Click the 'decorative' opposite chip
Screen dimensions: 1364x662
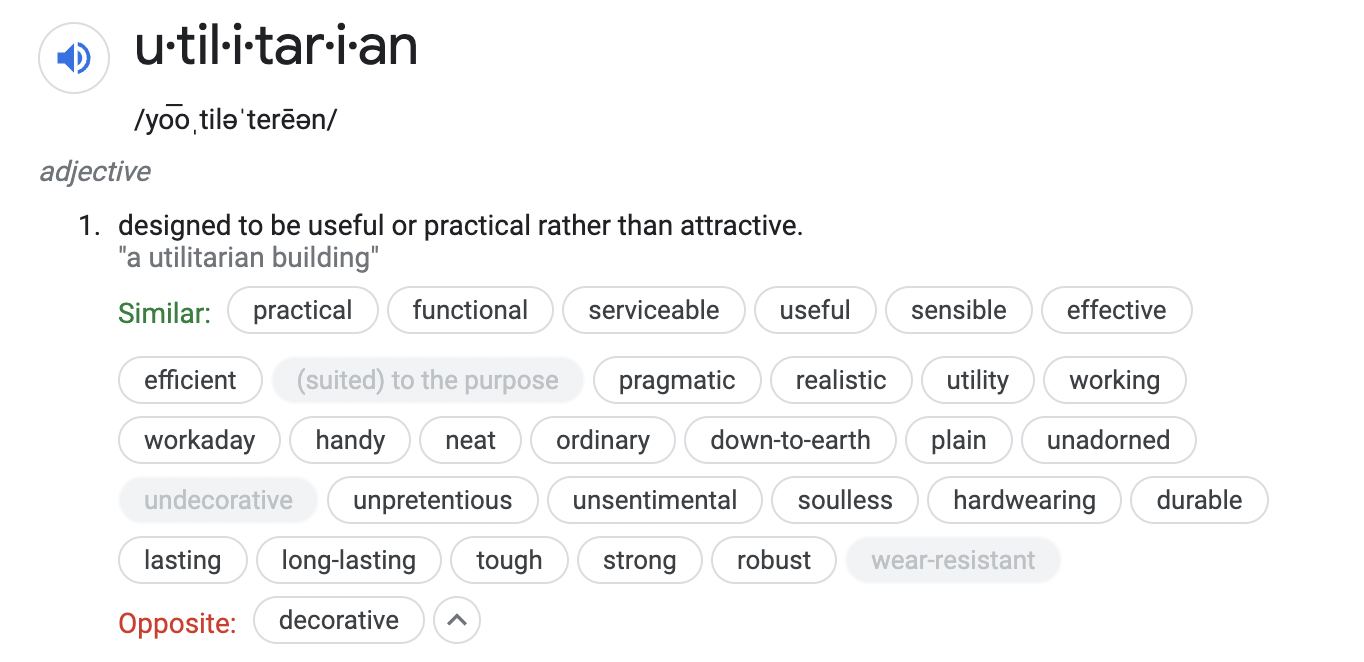point(339,620)
